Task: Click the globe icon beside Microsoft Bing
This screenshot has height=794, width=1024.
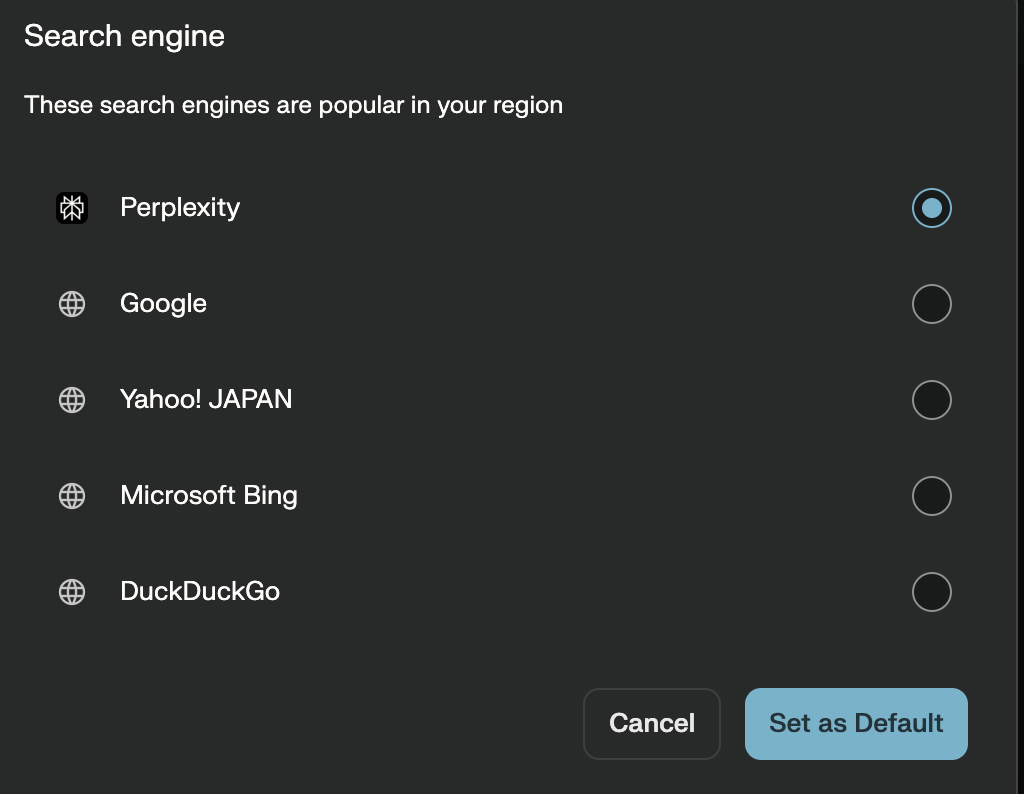Action: pos(72,496)
